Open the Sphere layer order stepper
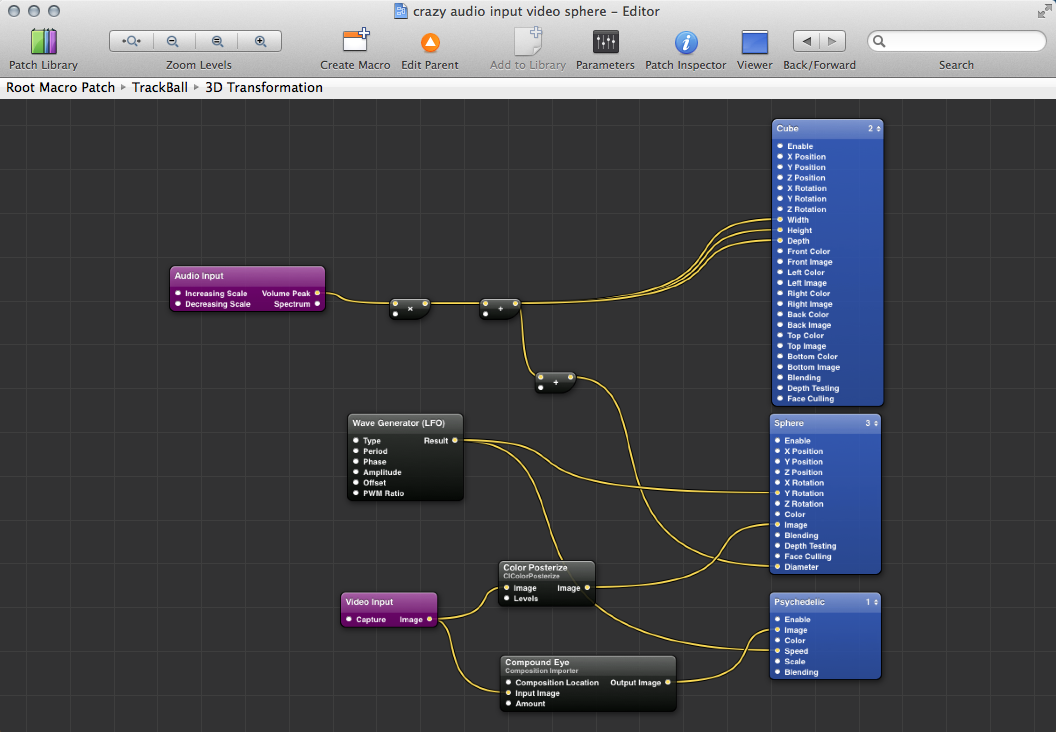 [871, 424]
